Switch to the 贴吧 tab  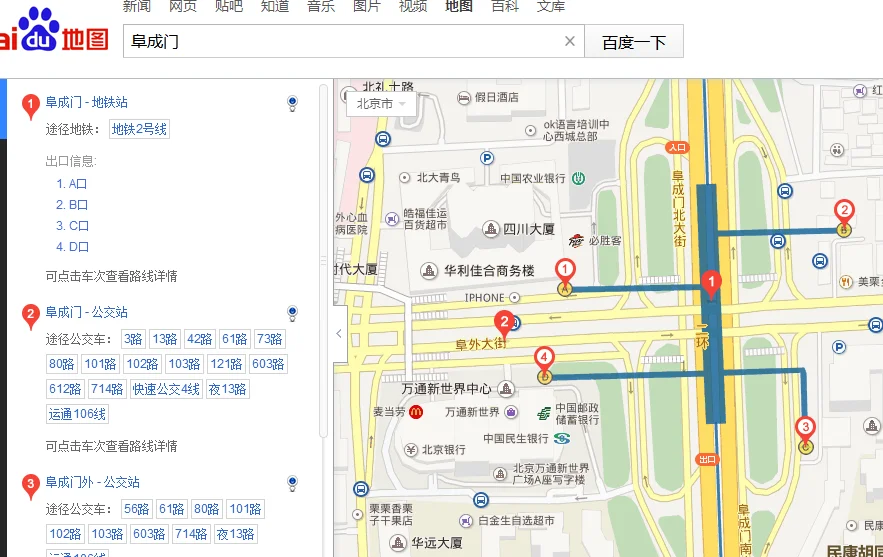(229, 6)
